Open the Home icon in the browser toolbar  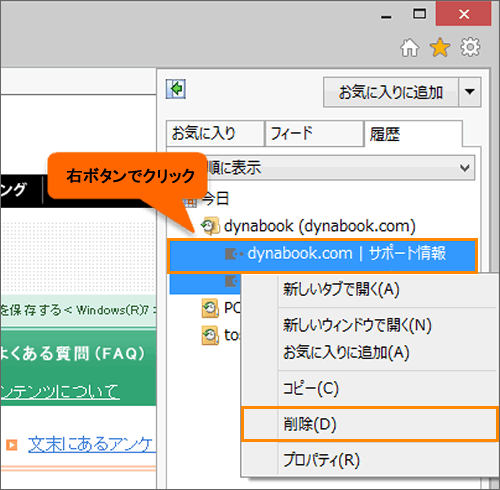pyautogui.click(x=409, y=48)
